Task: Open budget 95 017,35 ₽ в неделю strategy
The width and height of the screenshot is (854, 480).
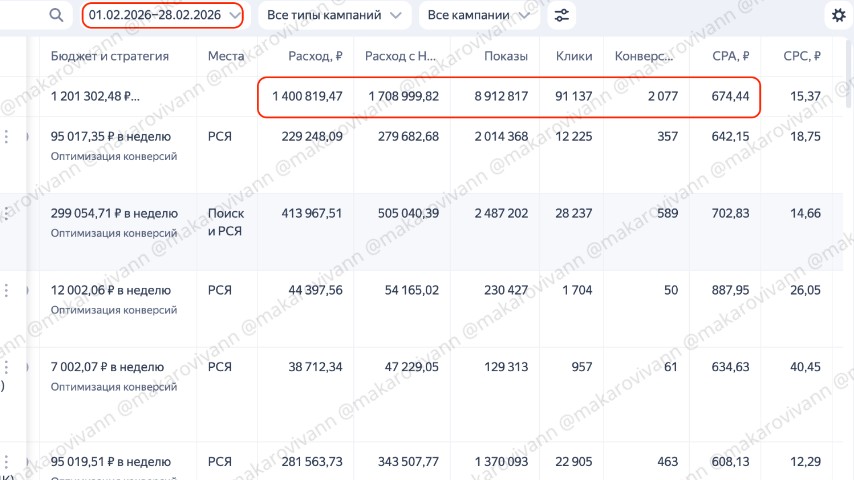Action: (110, 137)
